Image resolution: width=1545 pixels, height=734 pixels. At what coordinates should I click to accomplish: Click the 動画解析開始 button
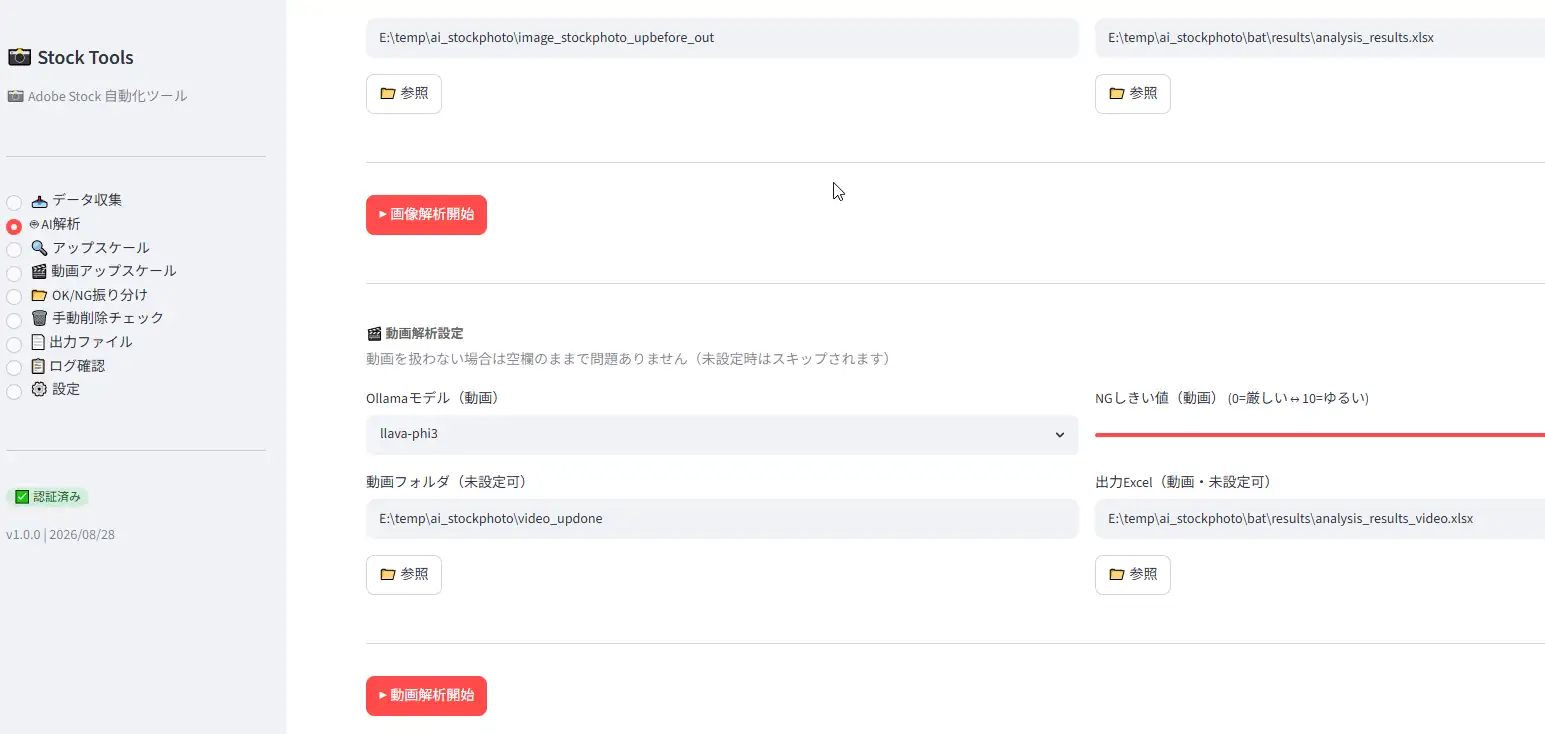tap(426, 695)
